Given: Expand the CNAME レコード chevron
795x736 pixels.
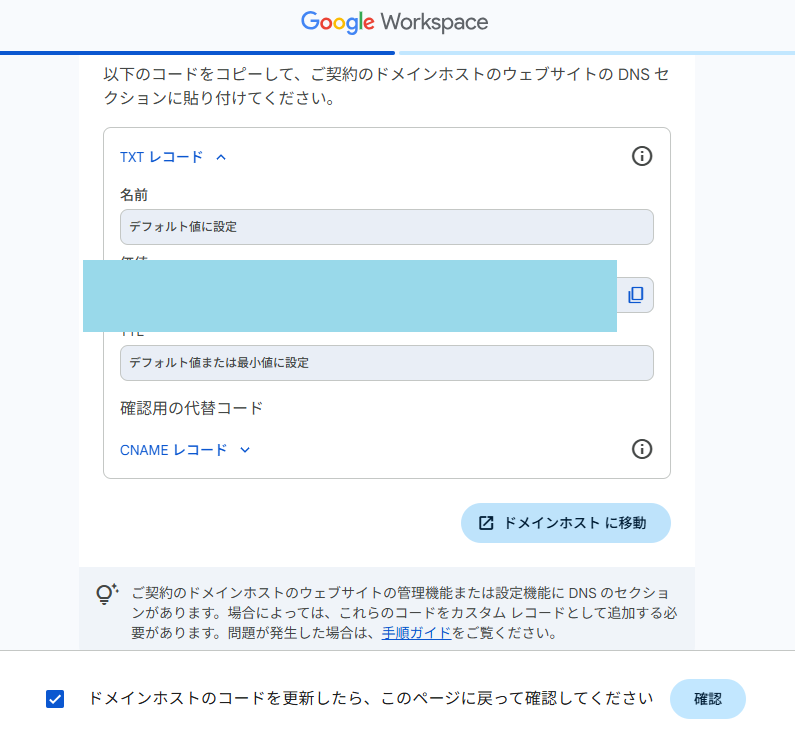Looking at the screenshot, I should 245,450.
